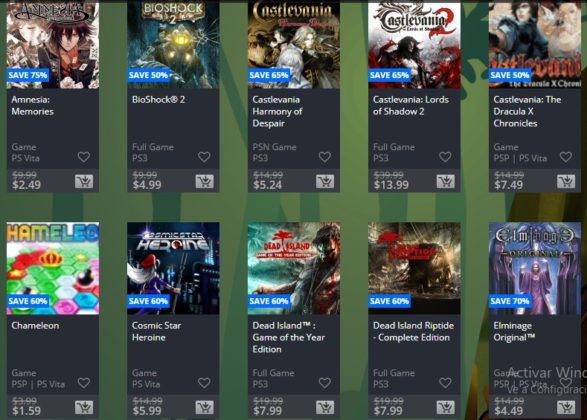Wishlist Amnesia: Memories with heart icon

coord(84,157)
